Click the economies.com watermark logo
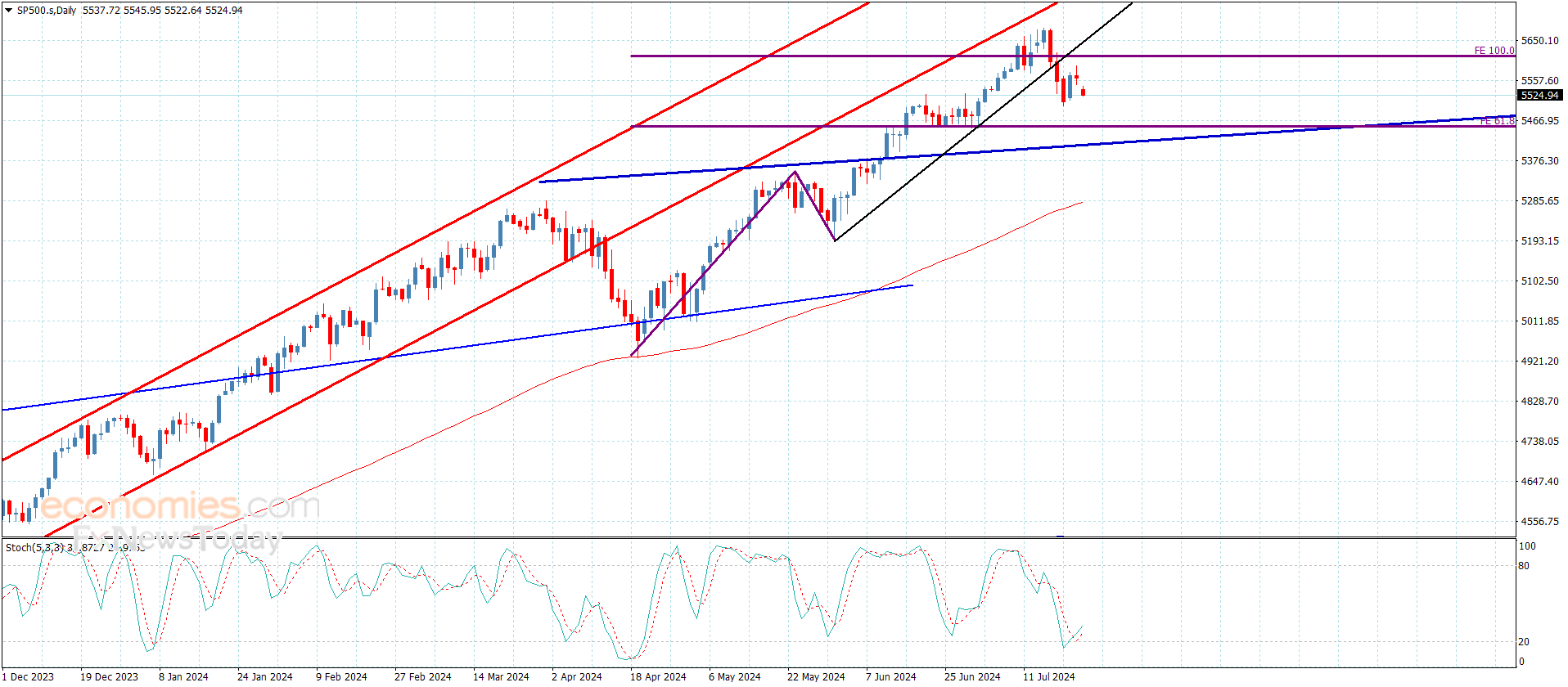 [x=180, y=505]
